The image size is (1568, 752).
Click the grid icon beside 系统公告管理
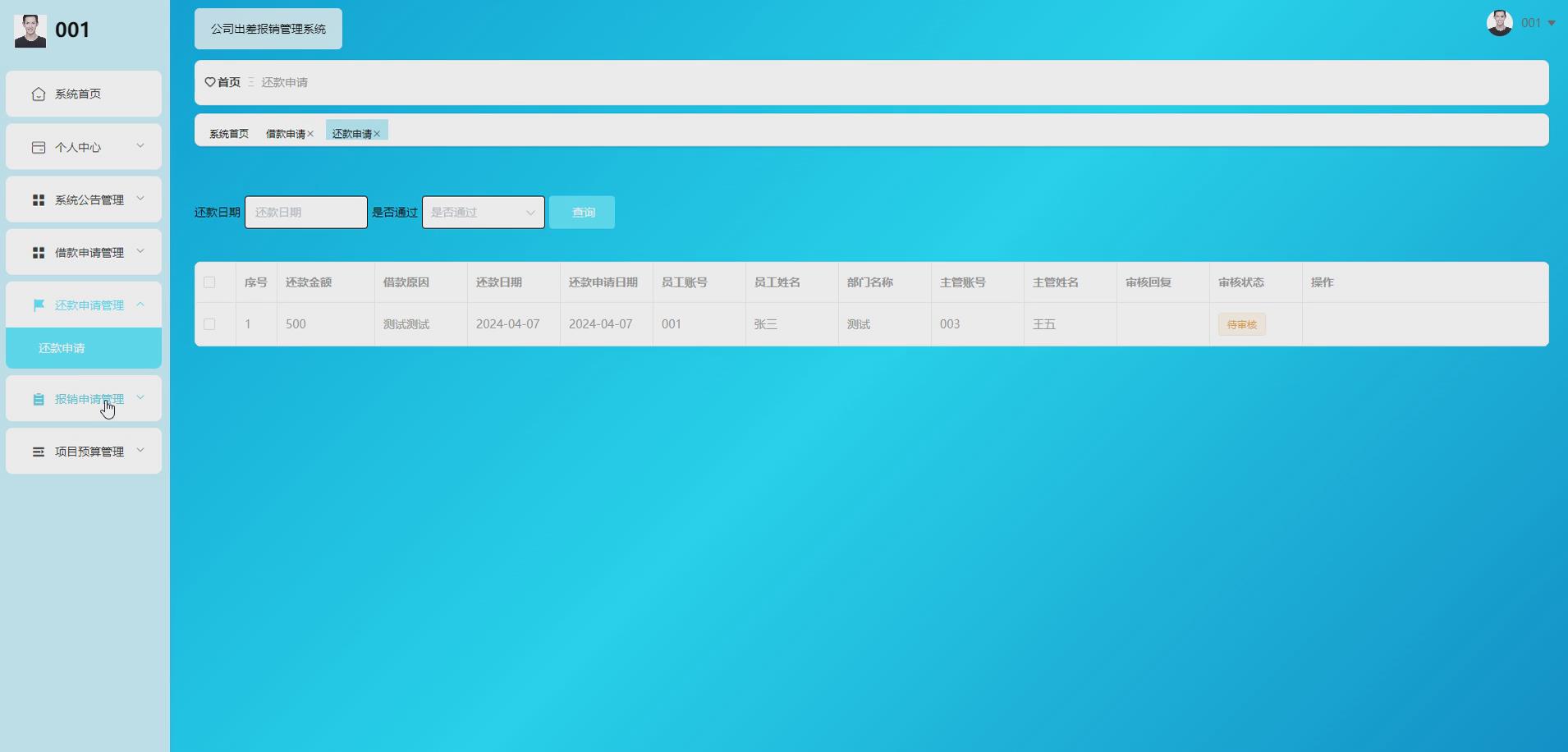pos(39,200)
